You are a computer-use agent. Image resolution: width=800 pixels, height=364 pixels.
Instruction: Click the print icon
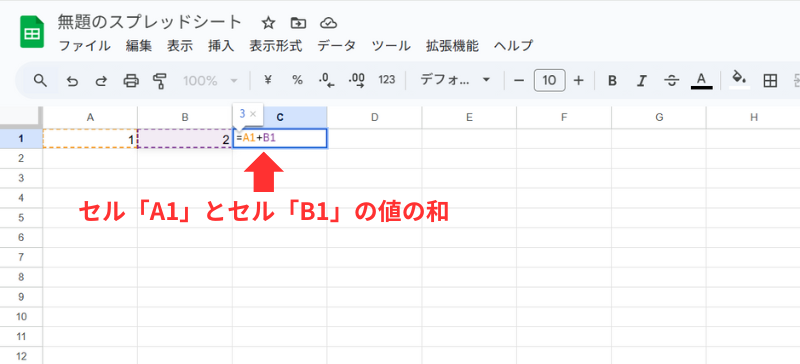click(x=131, y=81)
